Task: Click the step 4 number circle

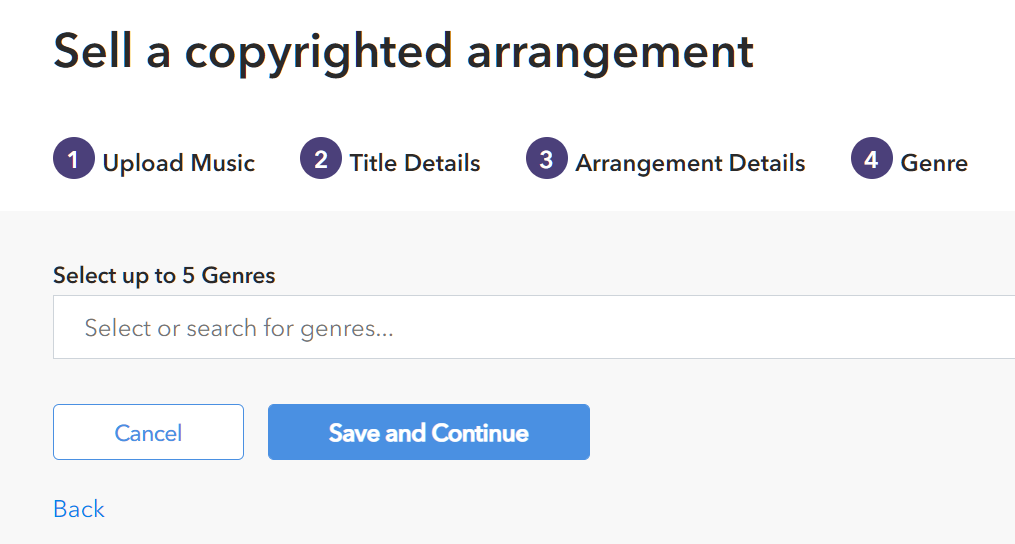Action: click(x=871, y=160)
